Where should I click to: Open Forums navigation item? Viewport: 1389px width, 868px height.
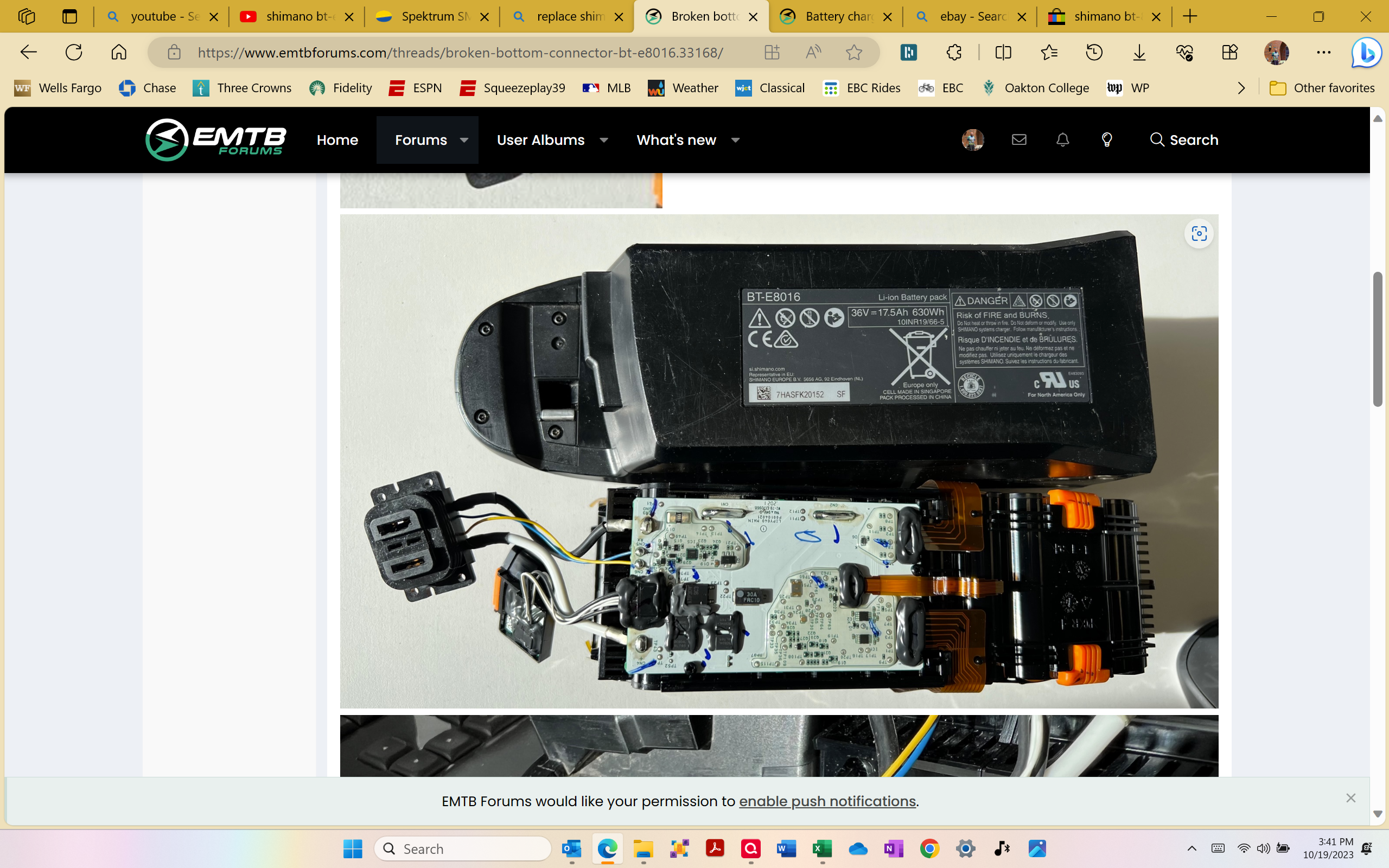420,139
